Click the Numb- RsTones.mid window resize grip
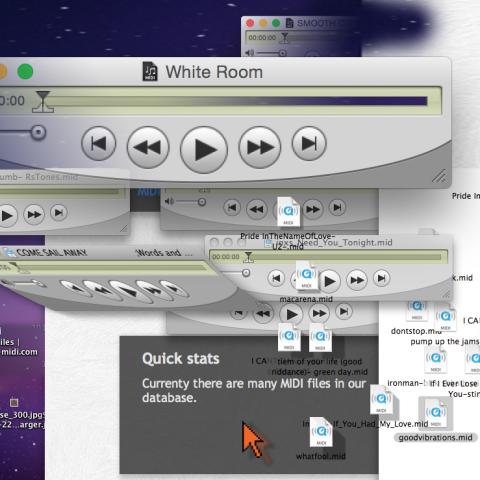This screenshot has height=480, width=480. [x=124, y=228]
